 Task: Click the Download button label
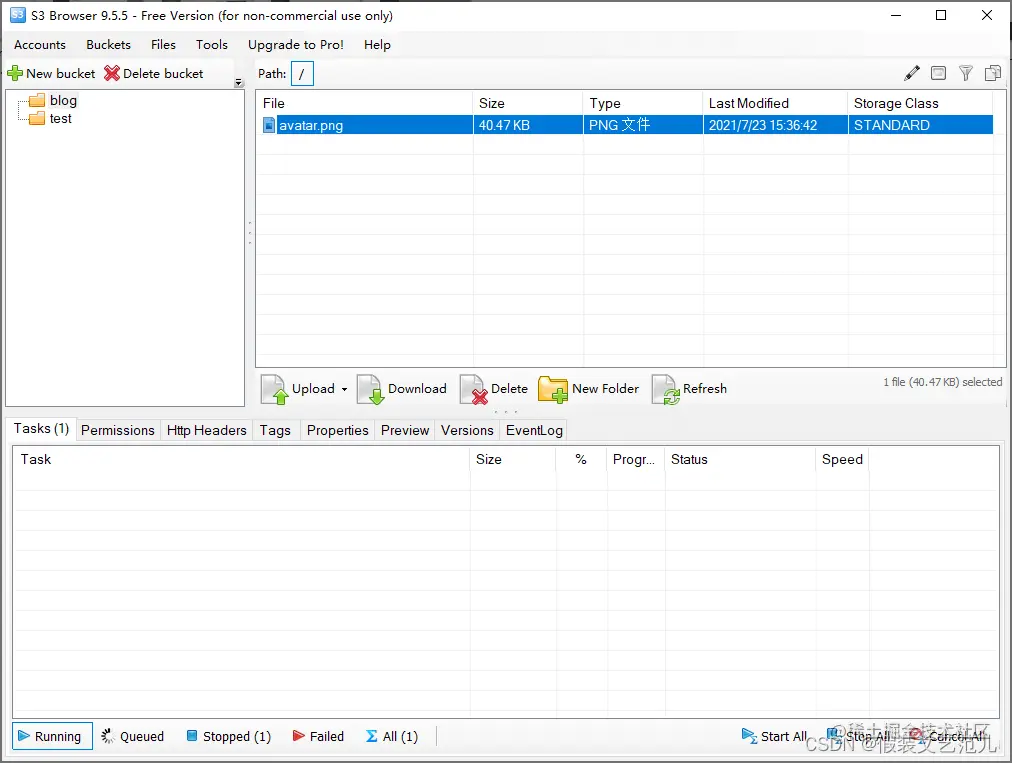tap(417, 389)
